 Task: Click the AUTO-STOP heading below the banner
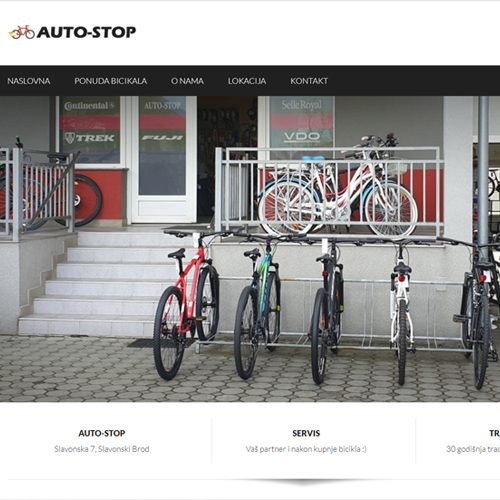coord(102,433)
